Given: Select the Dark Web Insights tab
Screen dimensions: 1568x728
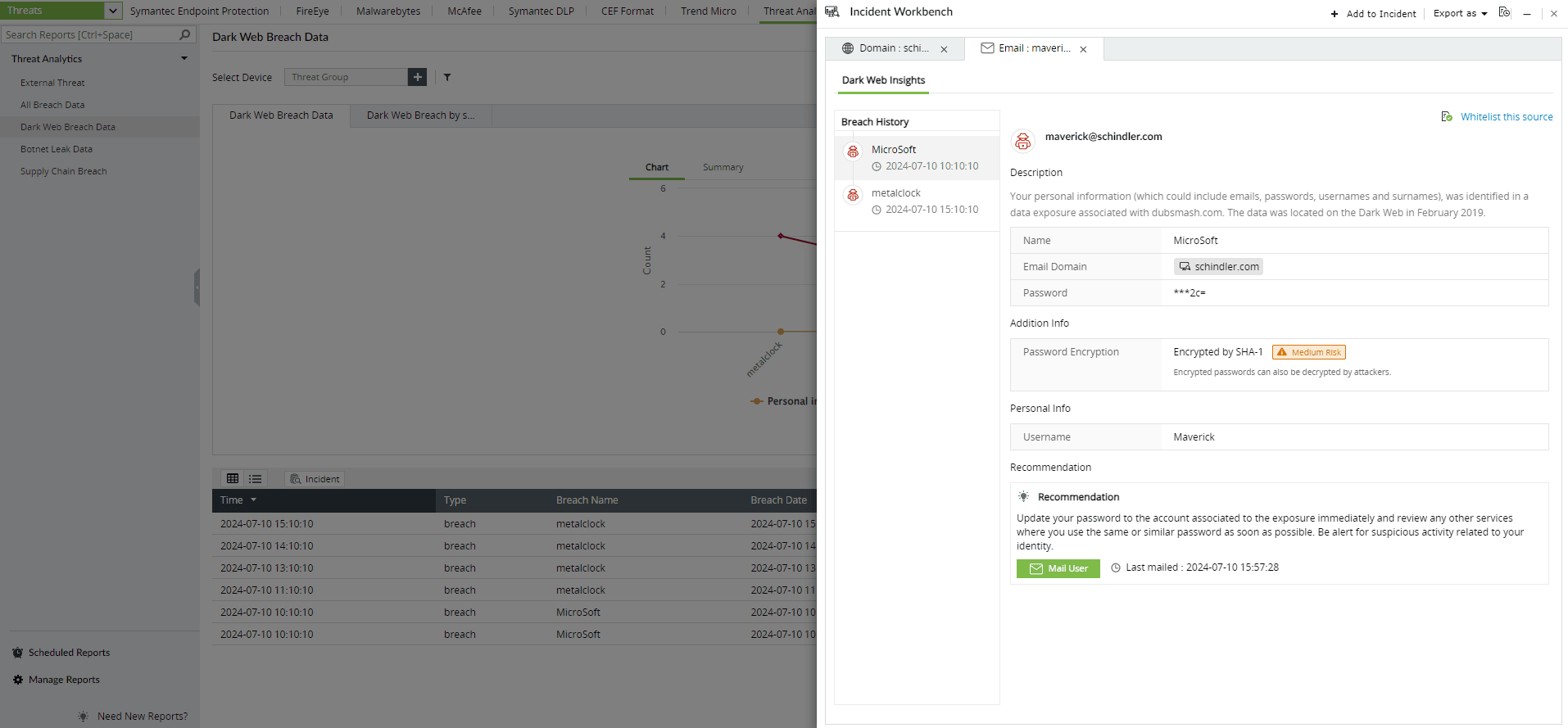Looking at the screenshot, I should point(883,80).
